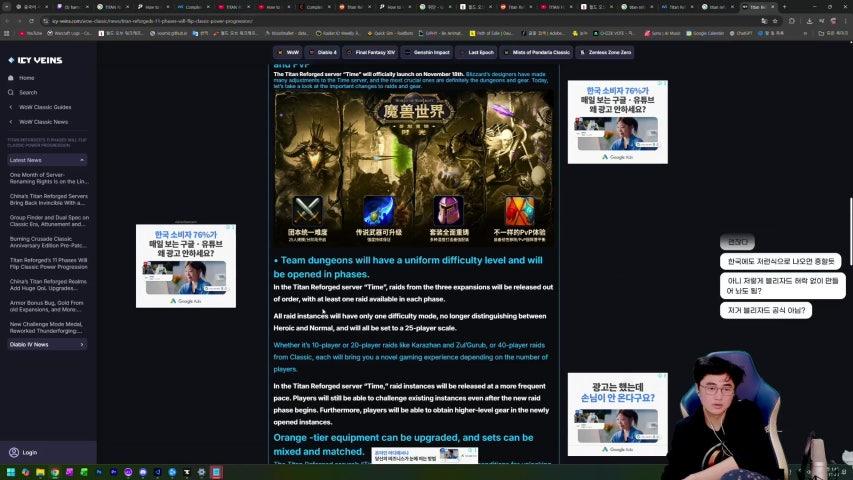The image size is (853, 480).
Task: Click the browser reload button
Action: [31, 21]
